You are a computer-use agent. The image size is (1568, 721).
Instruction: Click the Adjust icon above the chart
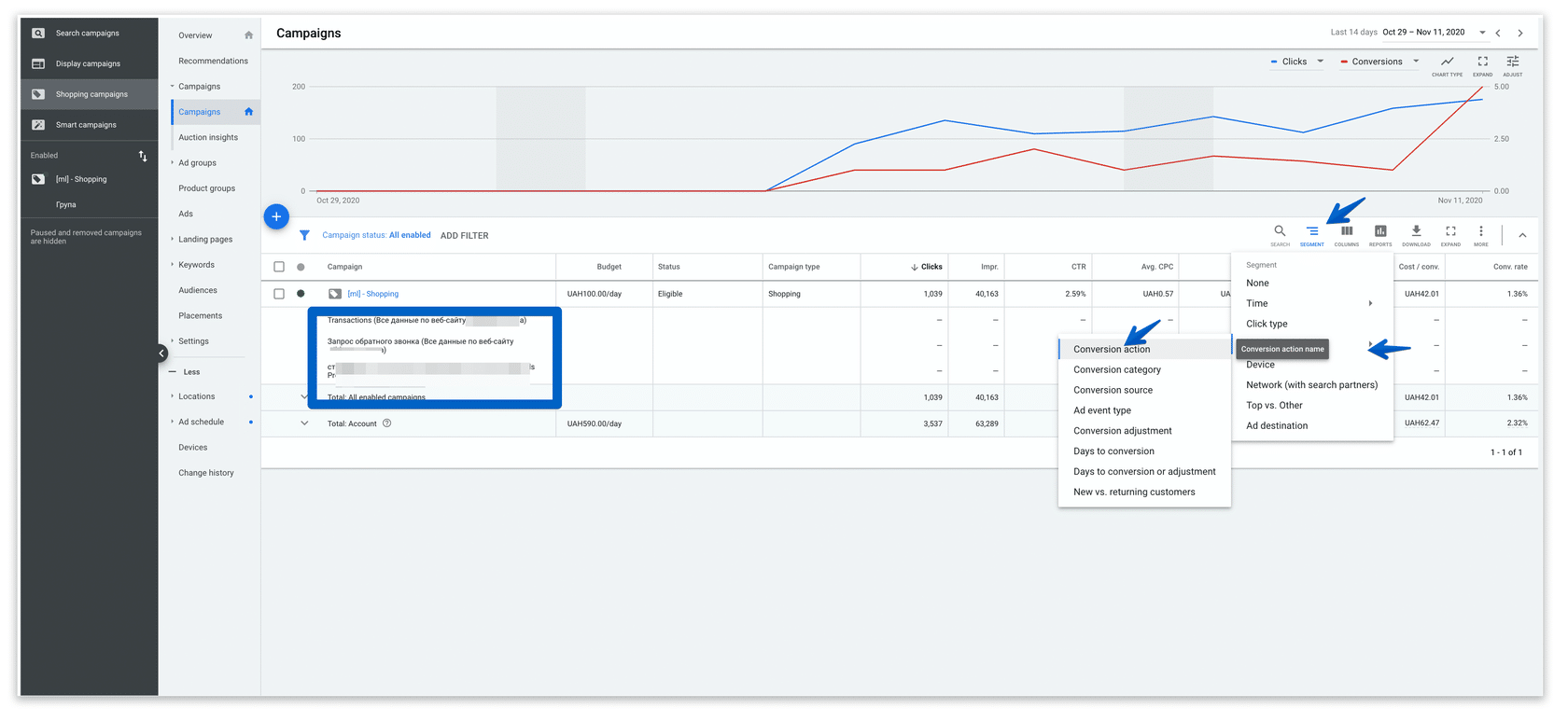point(1512,62)
